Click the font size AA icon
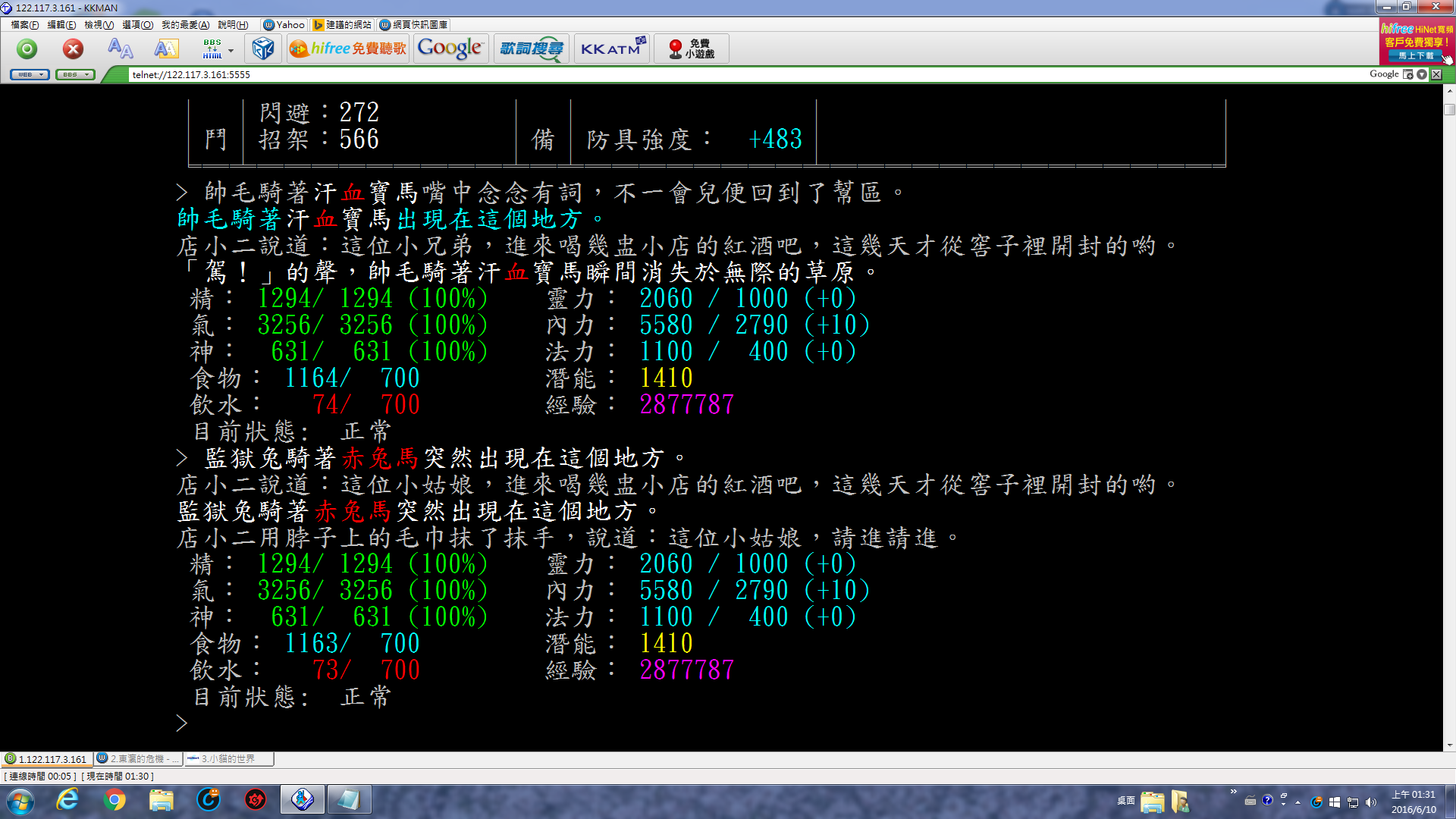1456x819 pixels. [120, 49]
